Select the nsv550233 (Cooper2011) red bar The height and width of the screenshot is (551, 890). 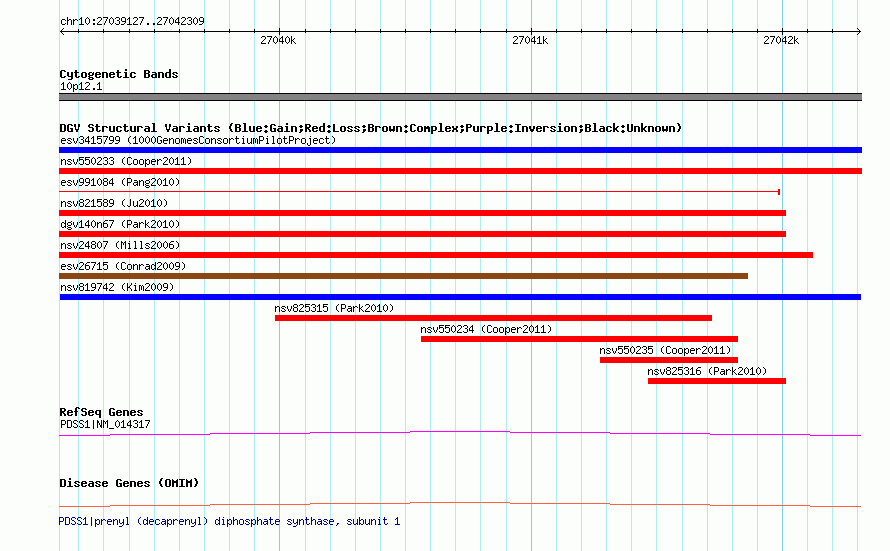(x=460, y=171)
